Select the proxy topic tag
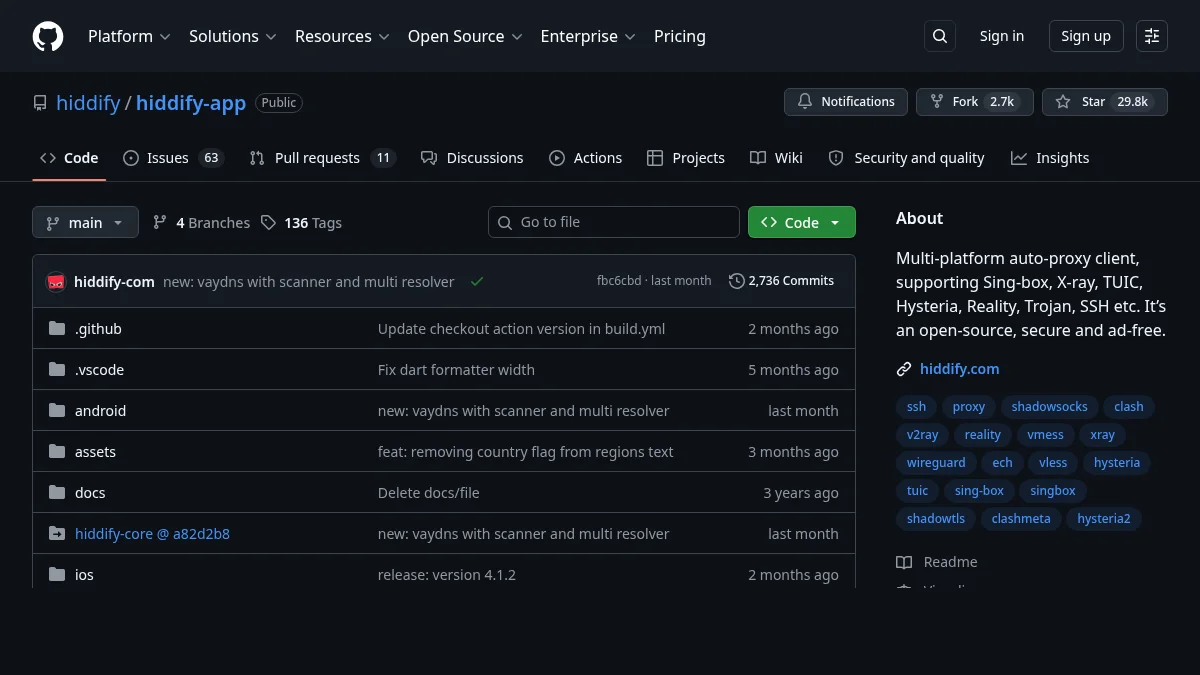 [x=969, y=407]
